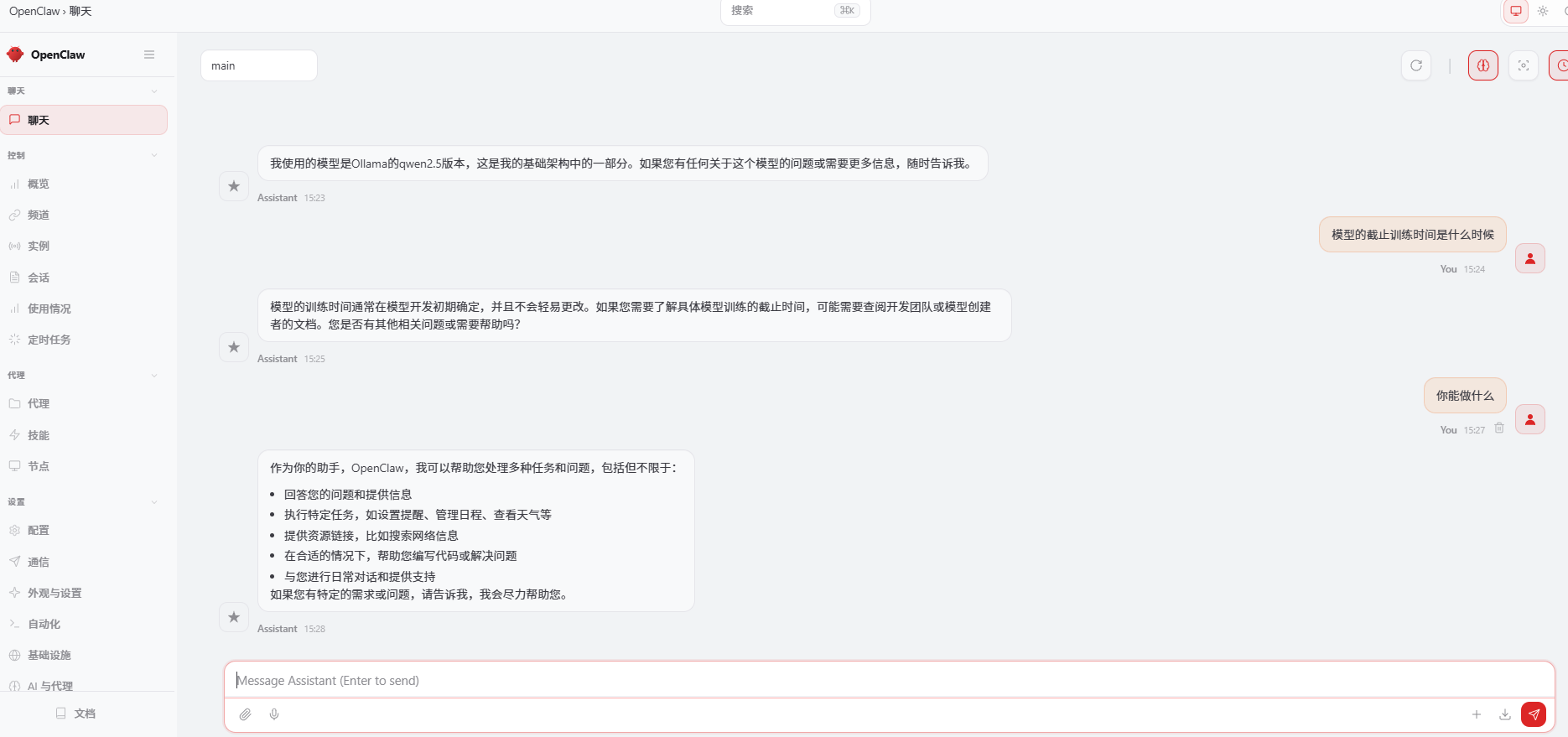Image resolution: width=1568 pixels, height=737 pixels.
Task: Click the user avatar next to 你能做什么 message
Action: 1530,419
